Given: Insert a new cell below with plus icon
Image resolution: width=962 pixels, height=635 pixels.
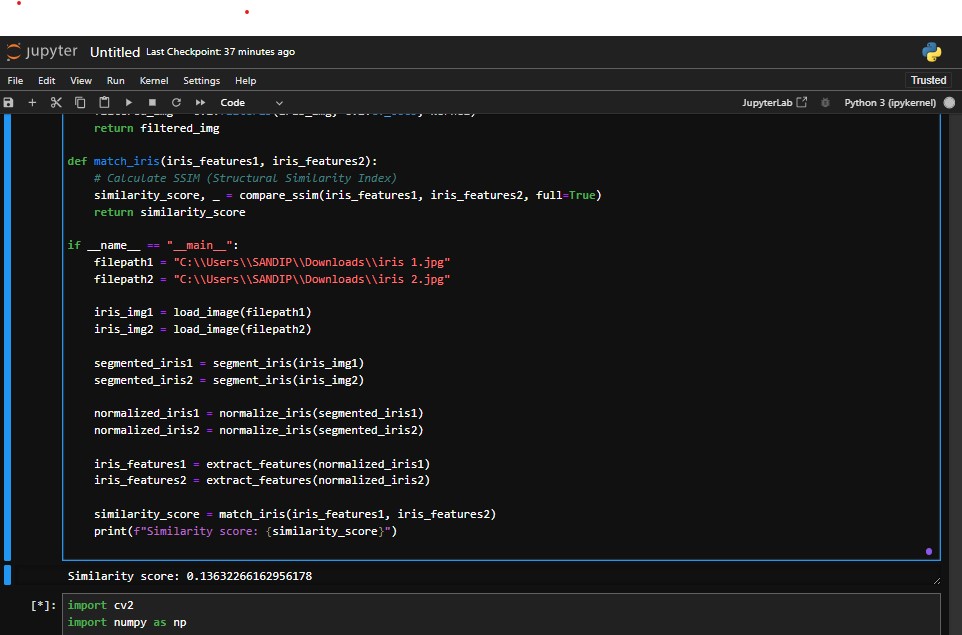Looking at the screenshot, I should [33, 102].
